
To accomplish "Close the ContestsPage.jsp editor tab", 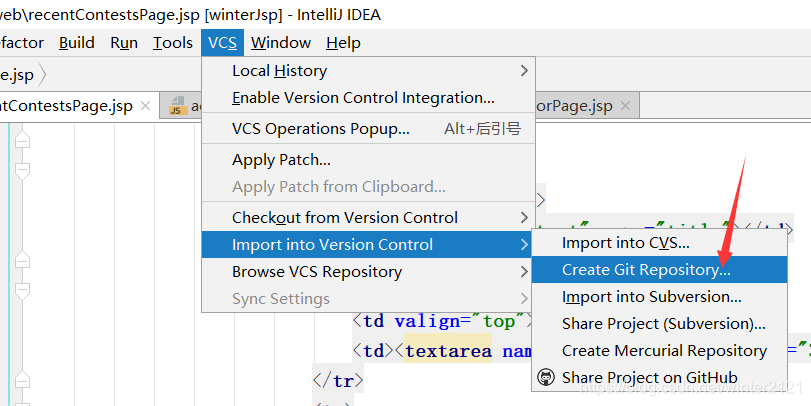I will [x=145, y=106].
